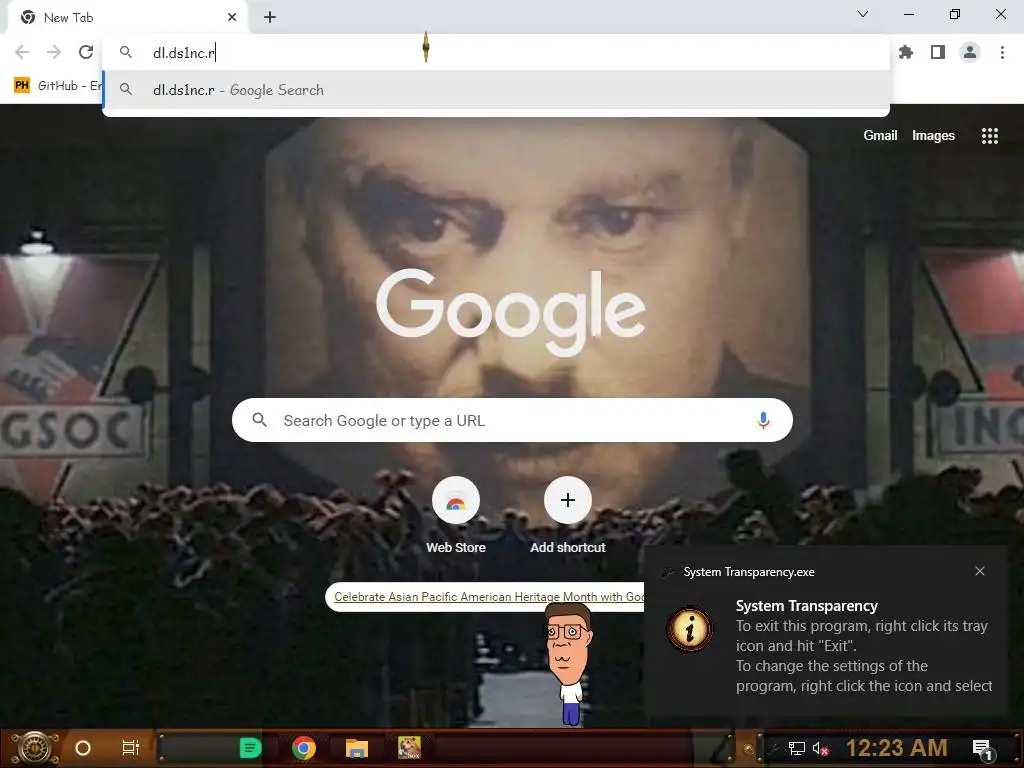Image resolution: width=1024 pixels, height=768 pixels.
Task: Click the System Transparency info icon
Action: pyautogui.click(x=690, y=630)
